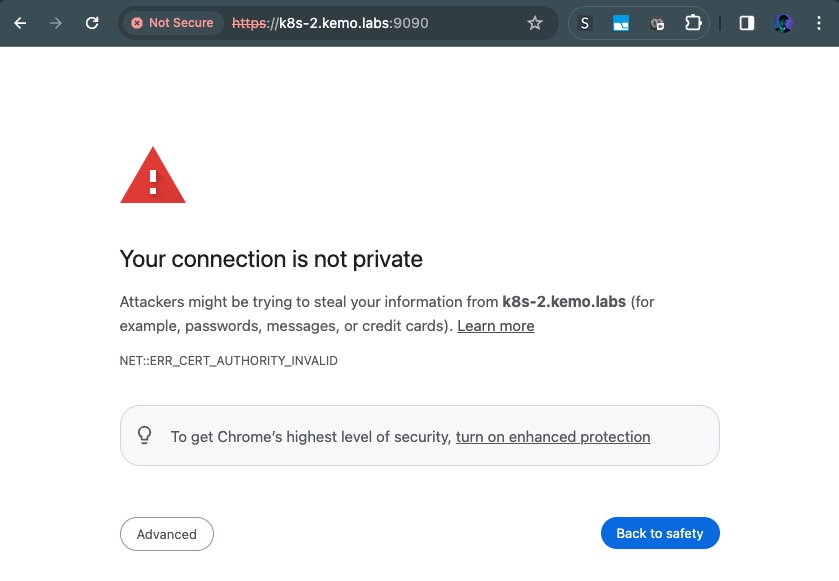Bookmark this page with the star icon
The width and height of the screenshot is (839, 581).
point(535,23)
